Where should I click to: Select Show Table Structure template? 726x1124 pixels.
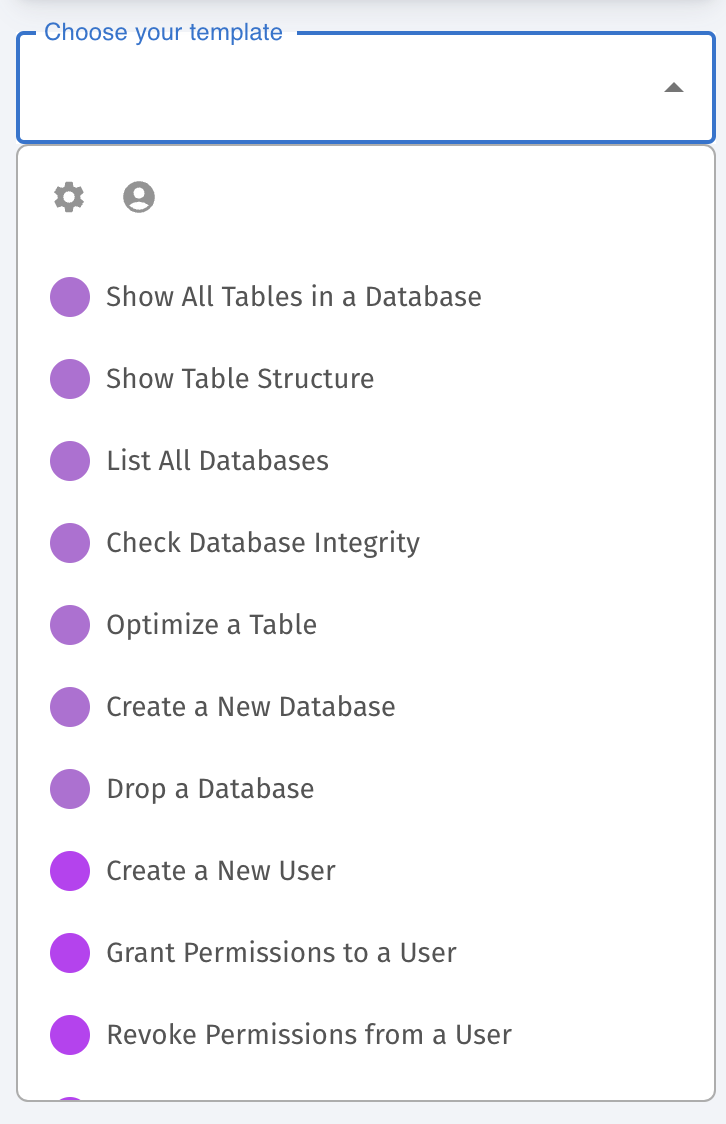(x=366, y=378)
